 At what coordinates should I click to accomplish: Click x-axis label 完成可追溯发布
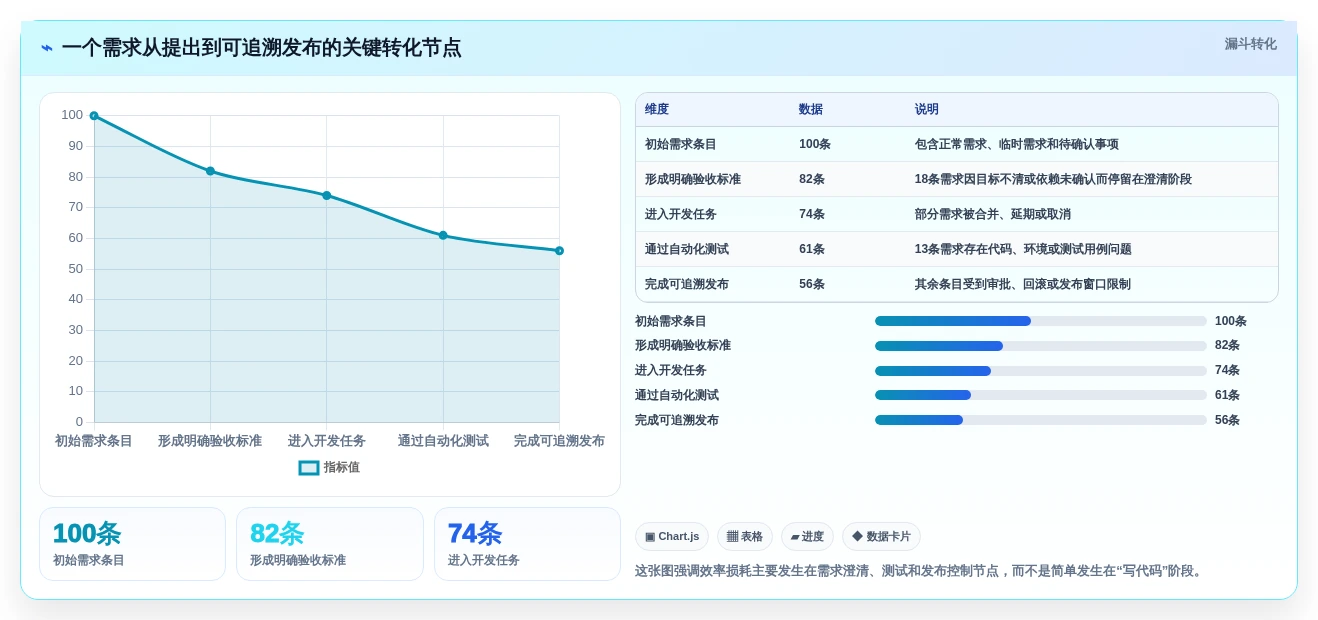(559, 441)
